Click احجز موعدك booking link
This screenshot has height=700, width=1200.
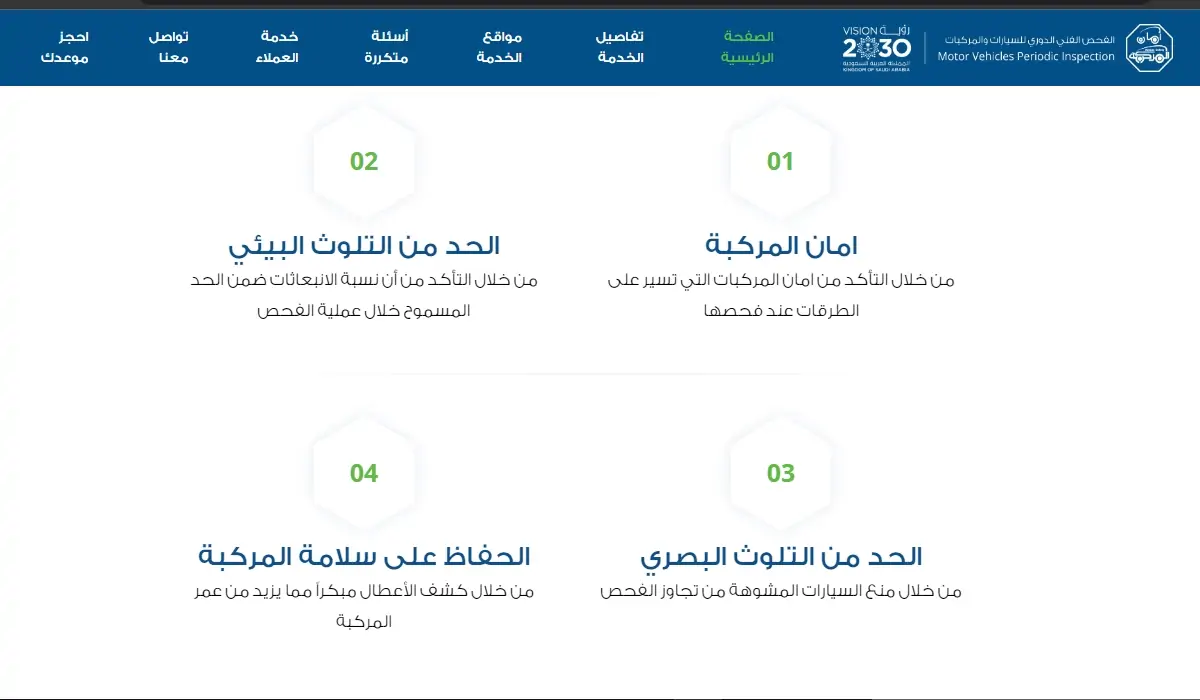point(65,47)
